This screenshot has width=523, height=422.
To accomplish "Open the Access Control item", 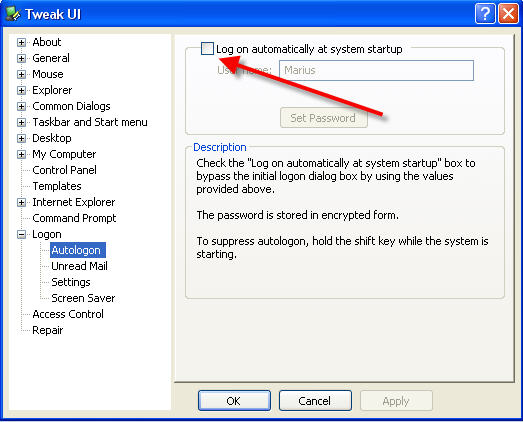I will pyautogui.click(x=68, y=314).
